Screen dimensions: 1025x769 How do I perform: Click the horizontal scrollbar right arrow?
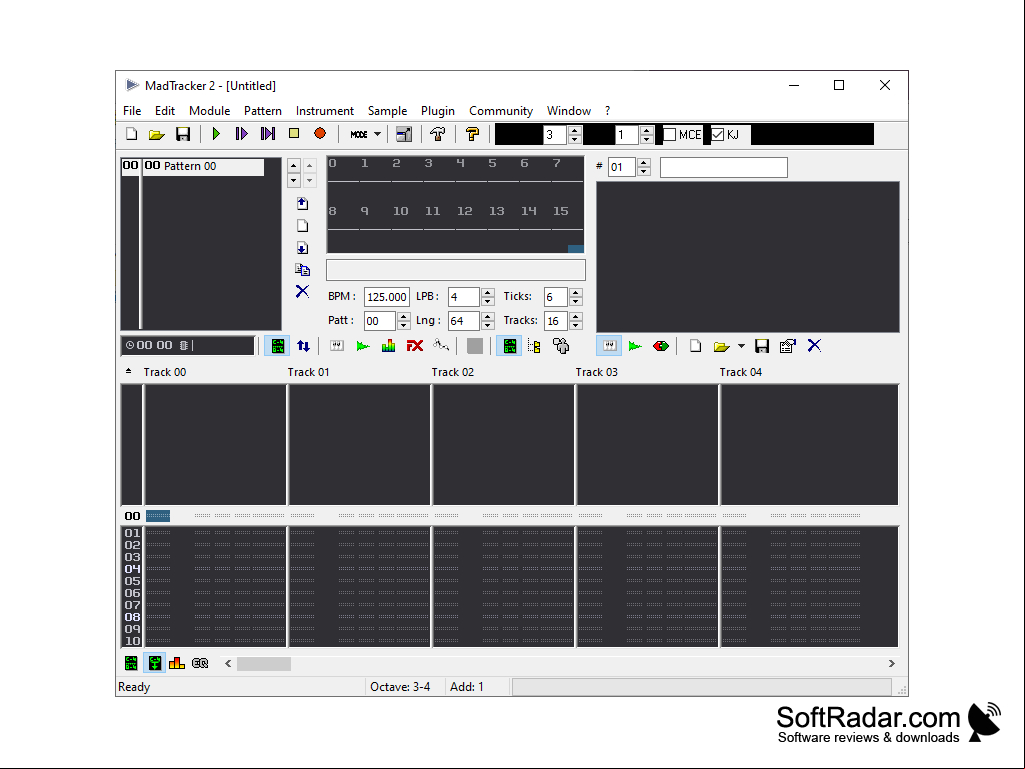tap(892, 664)
